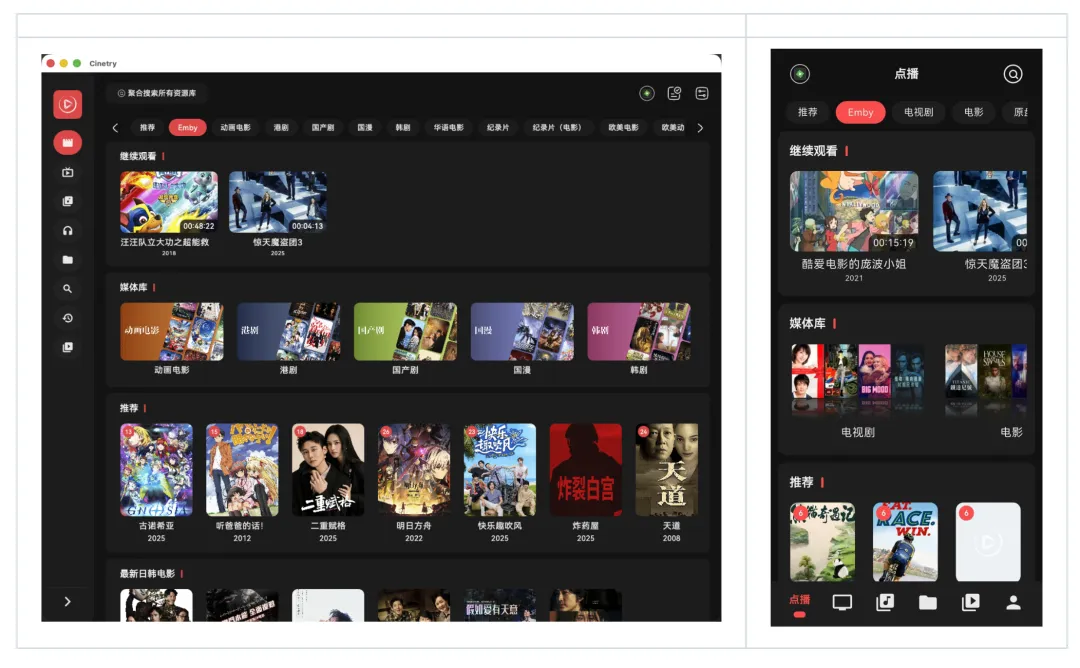Click the green status indicator in desktop toolbar

[647, 93]
